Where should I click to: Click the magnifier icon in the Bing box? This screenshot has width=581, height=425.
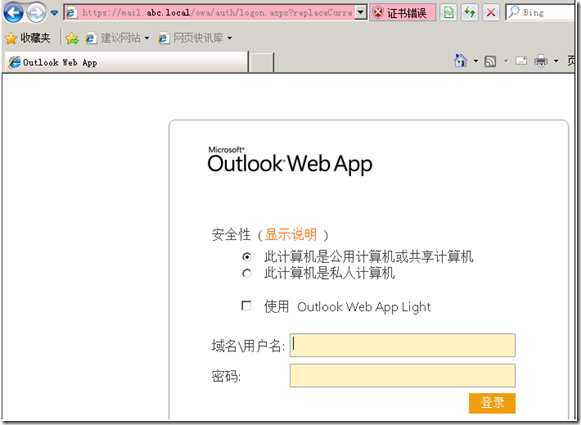point(514,12)
